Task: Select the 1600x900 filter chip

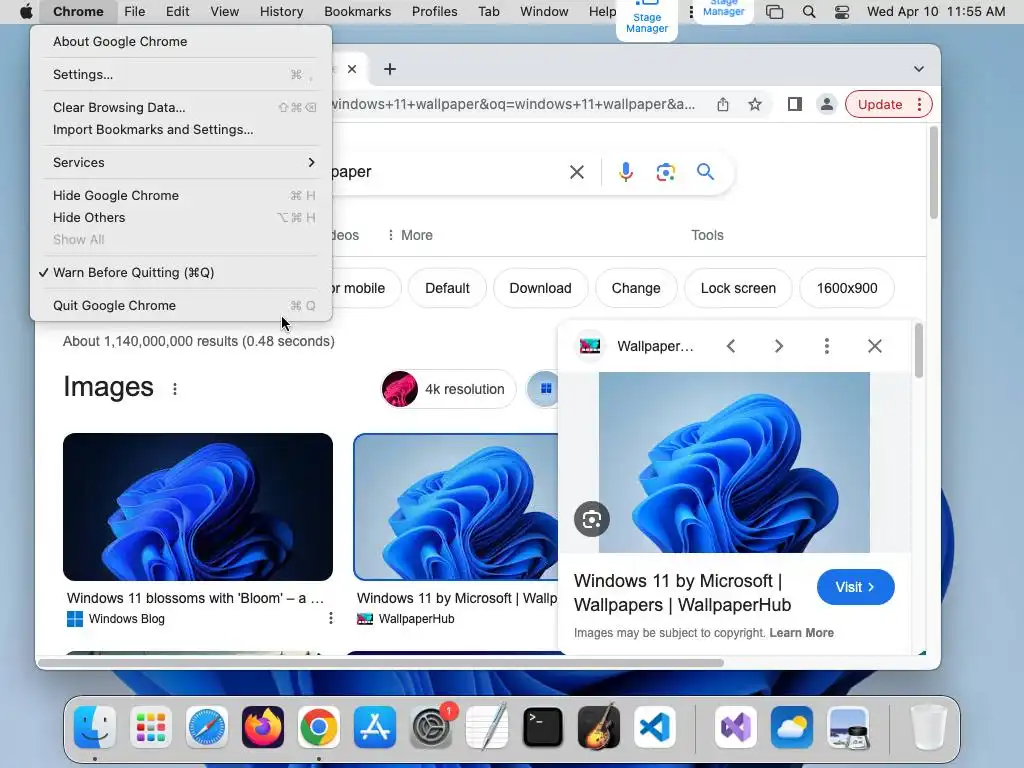Action: 847,288
